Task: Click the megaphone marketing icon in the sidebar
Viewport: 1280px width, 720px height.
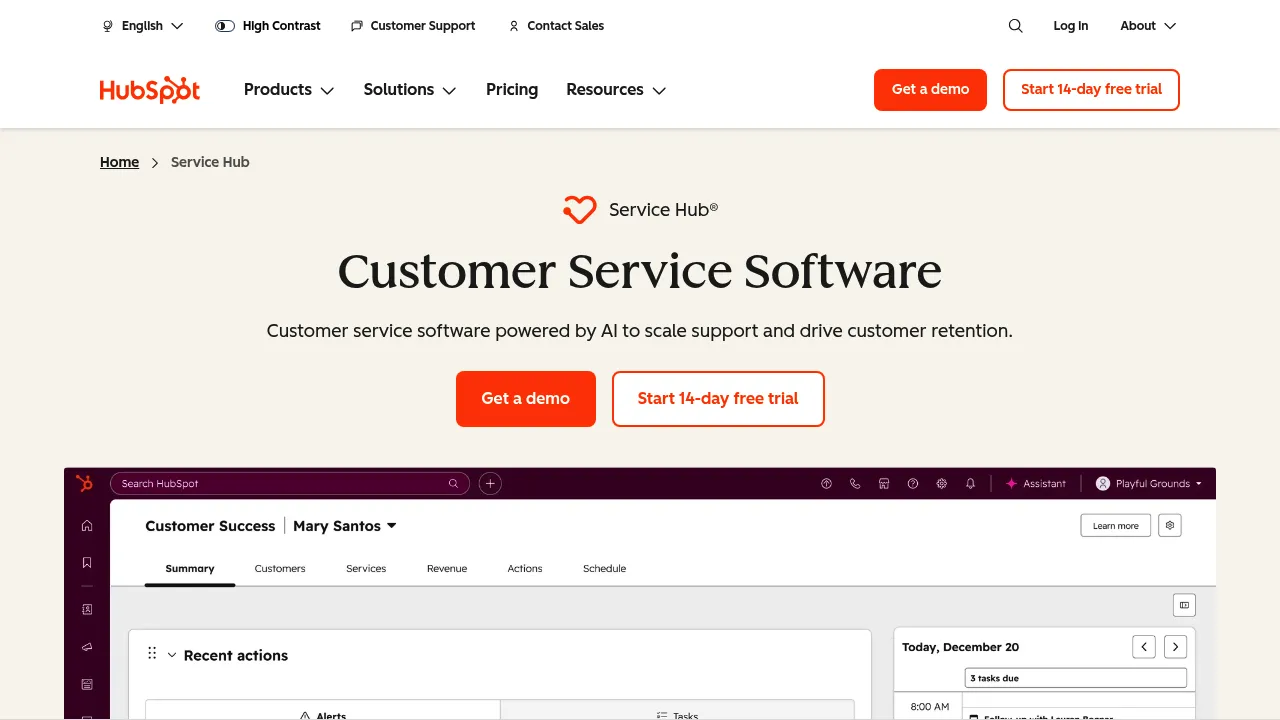Action: click(x=87, y=647)
